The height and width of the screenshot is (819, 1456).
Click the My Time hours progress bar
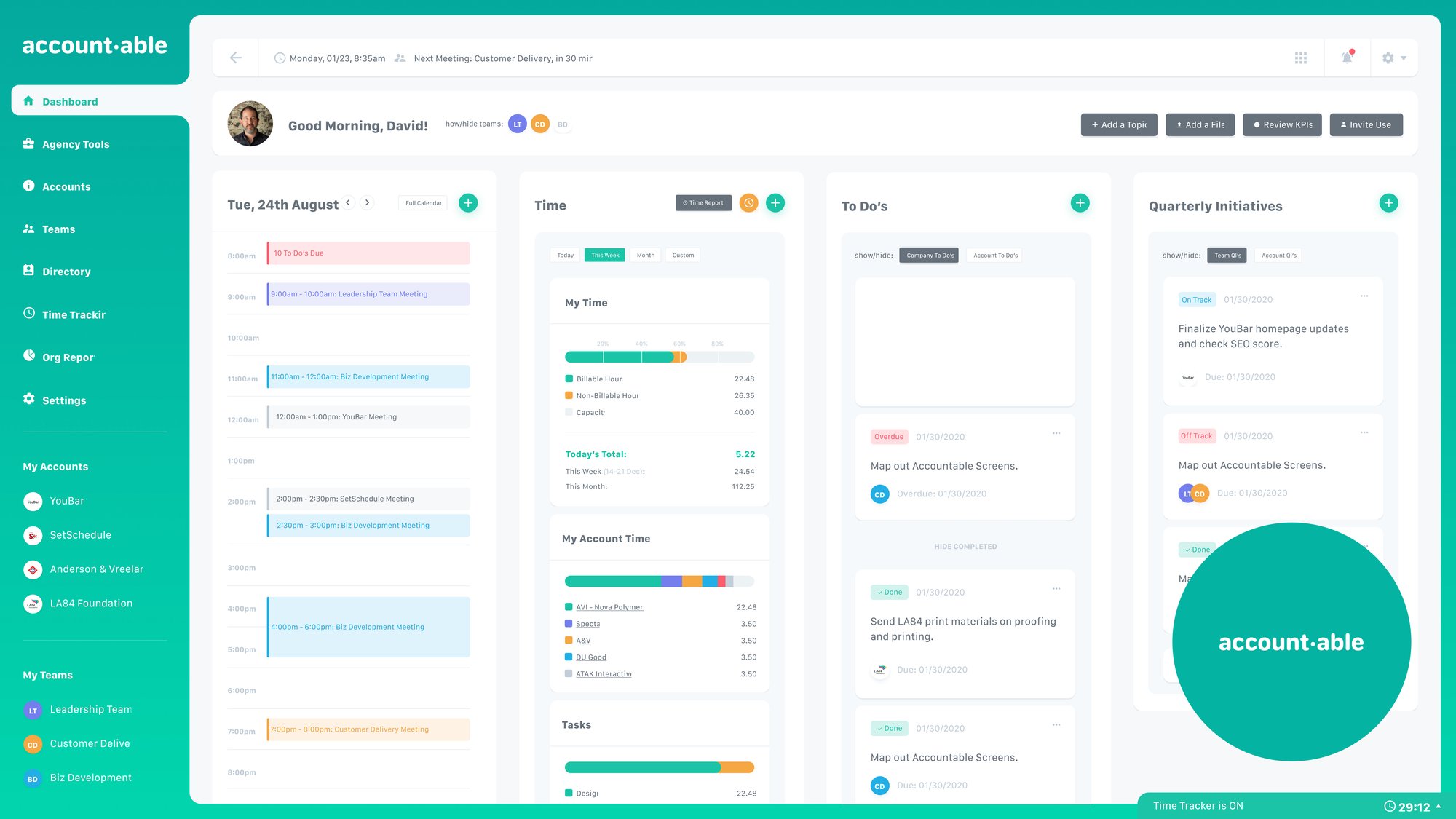[659, 357]
